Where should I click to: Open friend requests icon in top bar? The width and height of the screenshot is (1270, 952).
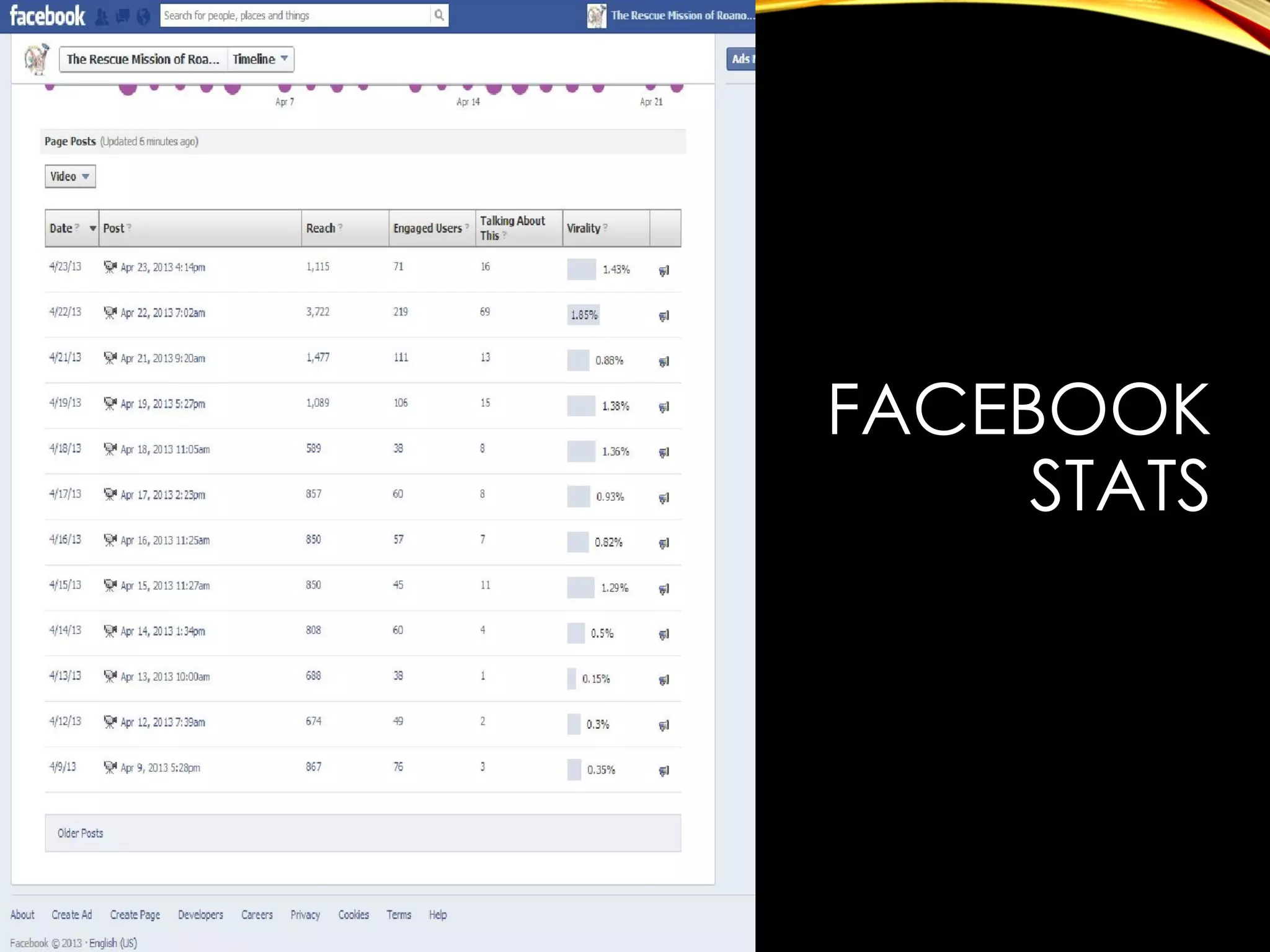(102, 17)
